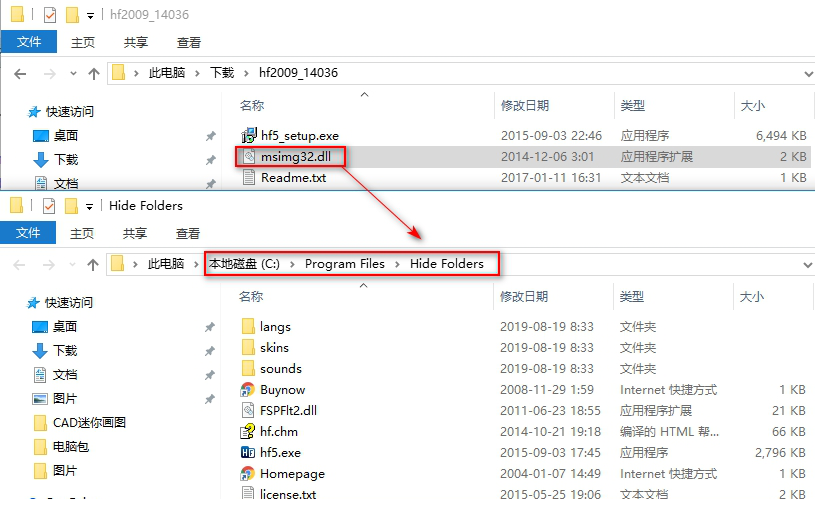The image size is (815, 518).
Task: Click 本地磁盘 (C:) breadcrumb in address bar
Action: 244,264
